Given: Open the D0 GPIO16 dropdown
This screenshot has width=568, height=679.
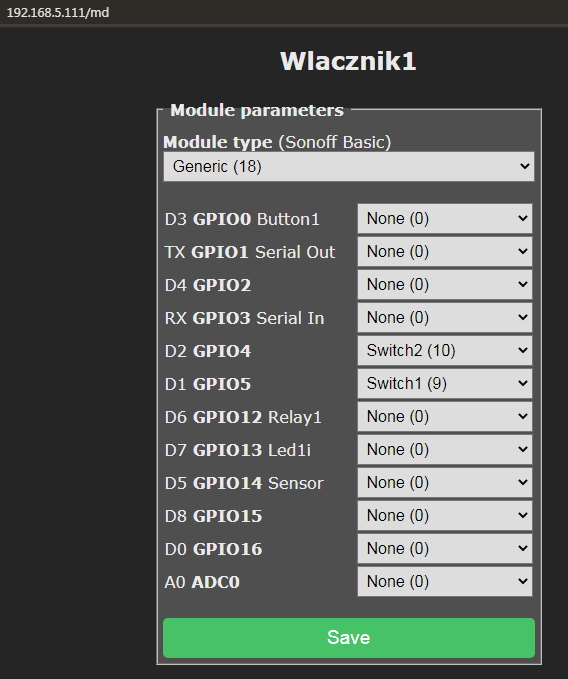Looking at the screenshot, I should click(x=445, y=548).
